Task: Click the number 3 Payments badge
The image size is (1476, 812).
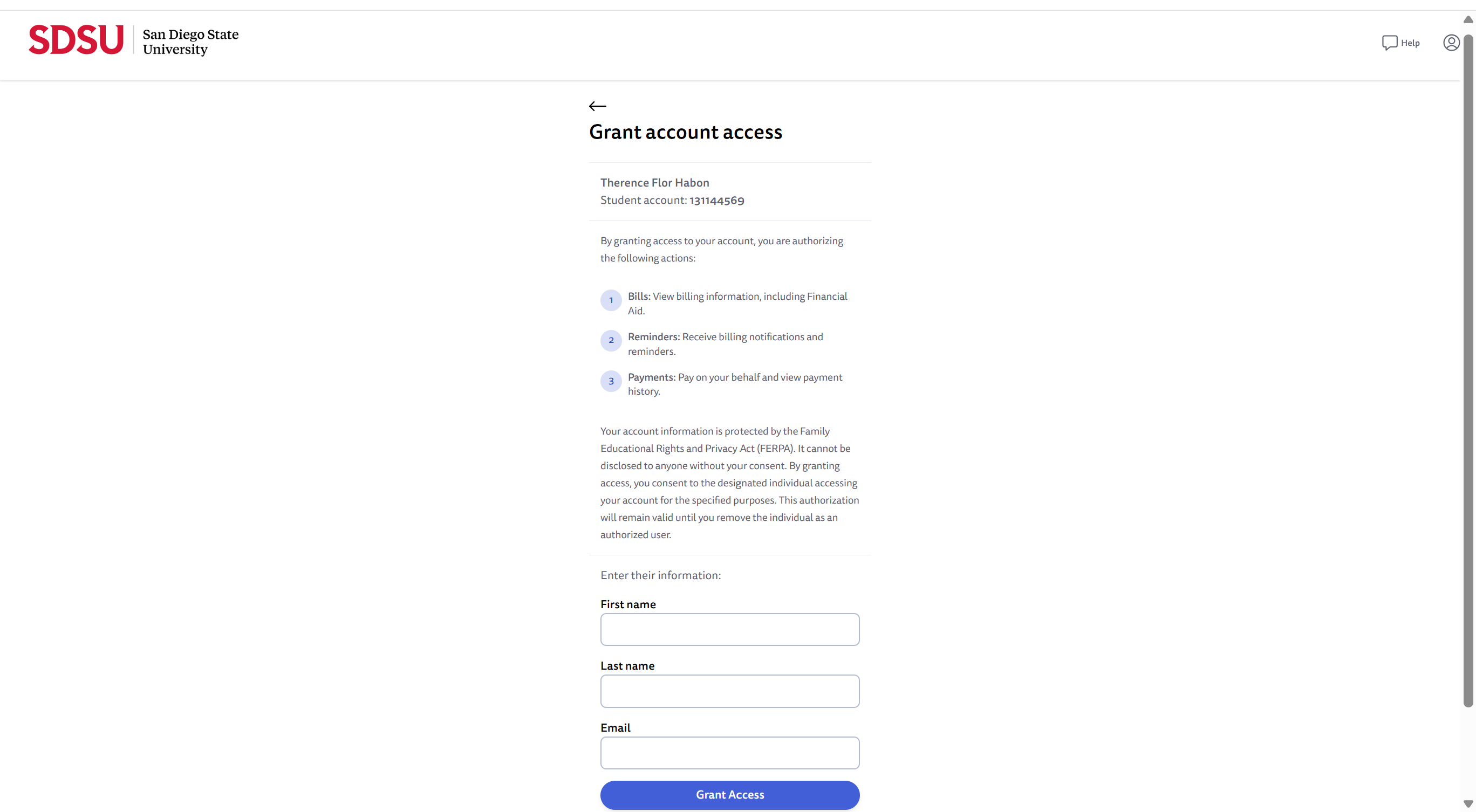Action: (611, 381)
